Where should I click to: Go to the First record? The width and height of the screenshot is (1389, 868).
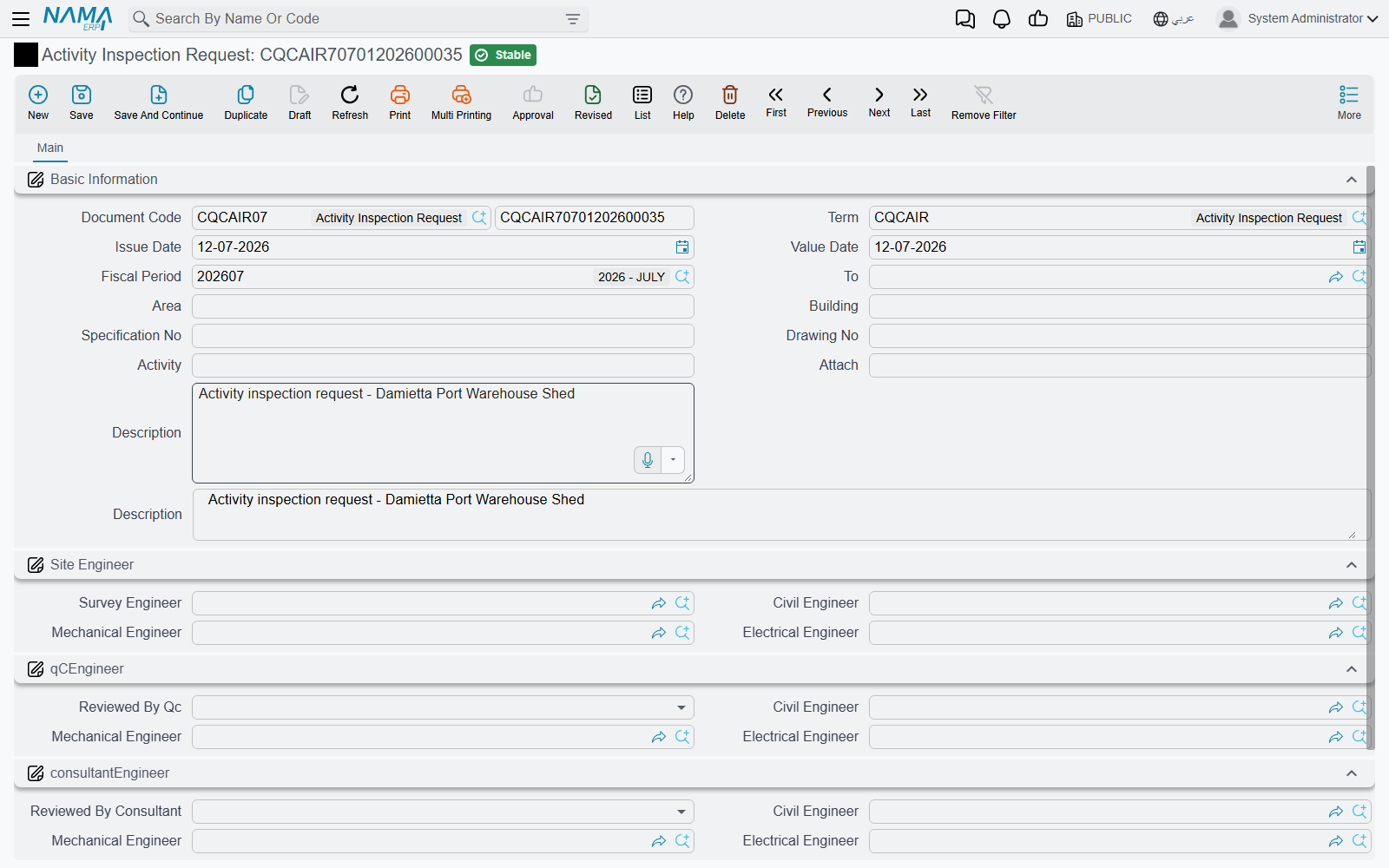point(776,102)
